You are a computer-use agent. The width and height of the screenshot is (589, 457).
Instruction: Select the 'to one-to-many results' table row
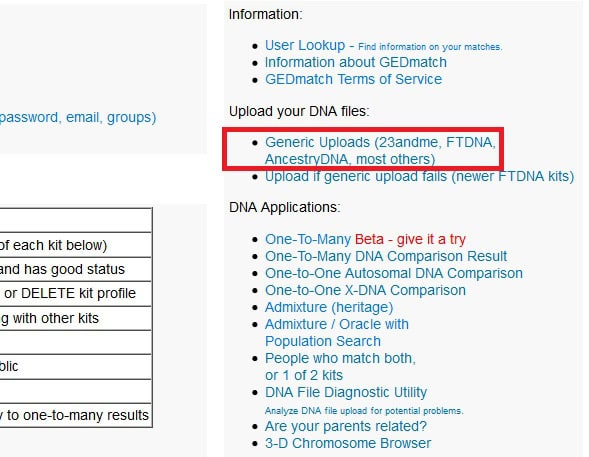click(76, 415)
